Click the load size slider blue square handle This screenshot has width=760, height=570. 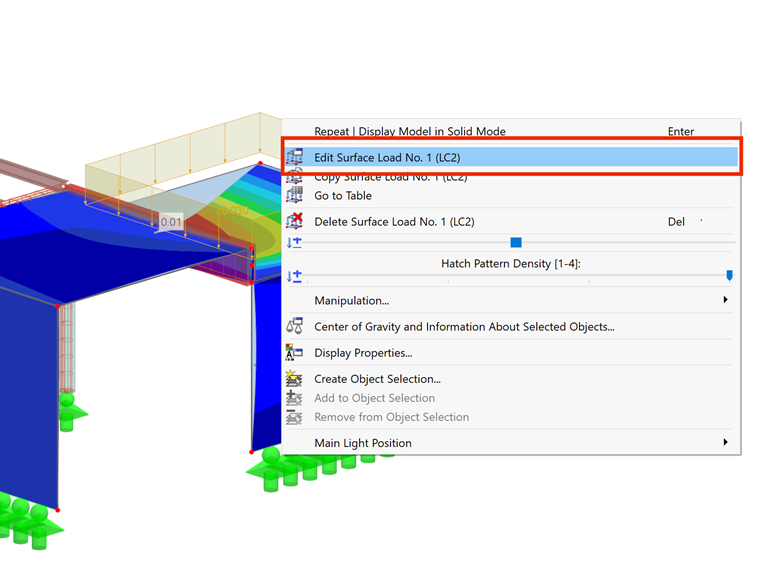[x=516, y=242]
